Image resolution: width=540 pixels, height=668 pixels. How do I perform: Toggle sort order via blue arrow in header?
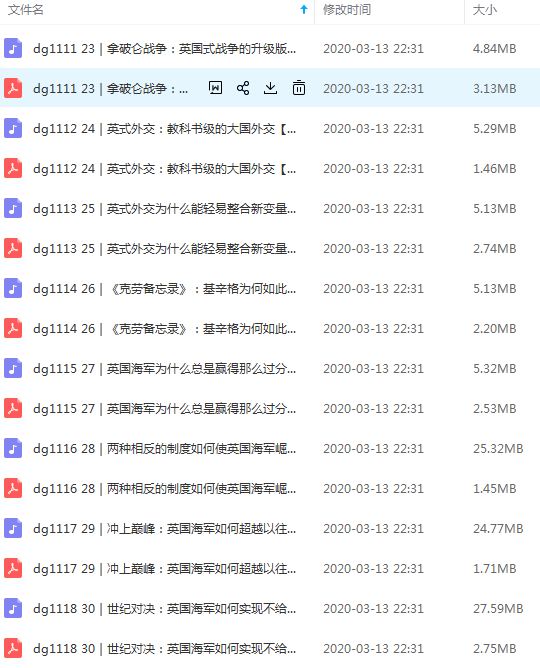click(x=304, y=9)
